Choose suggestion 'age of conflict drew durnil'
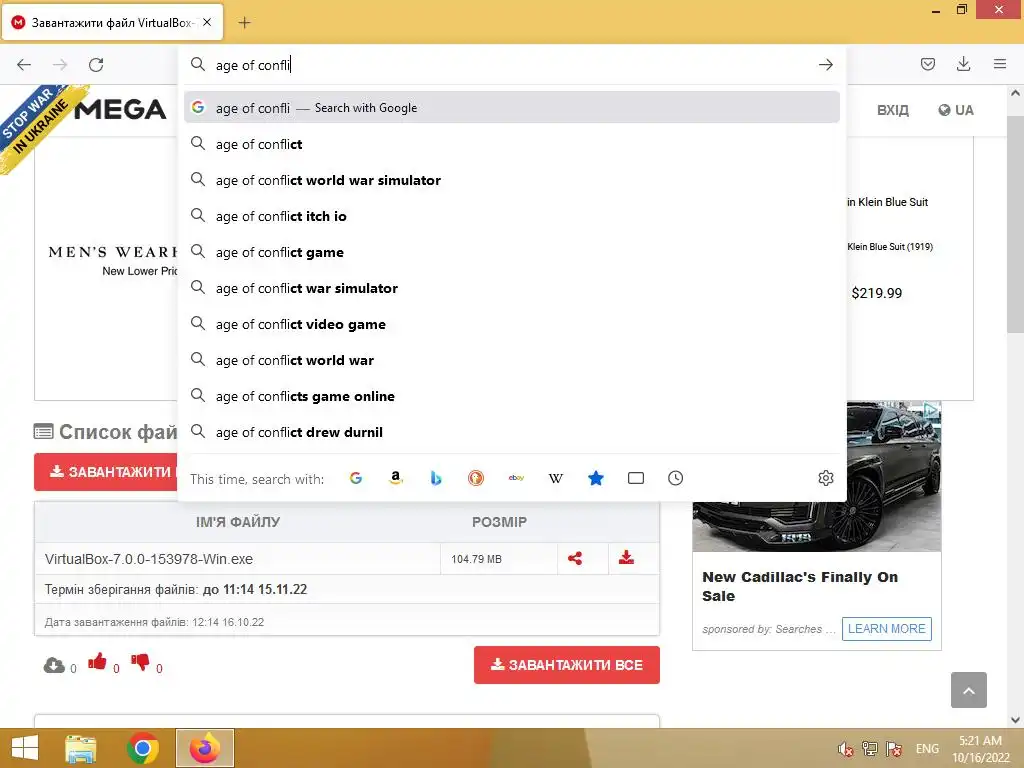 coord(512,432)
